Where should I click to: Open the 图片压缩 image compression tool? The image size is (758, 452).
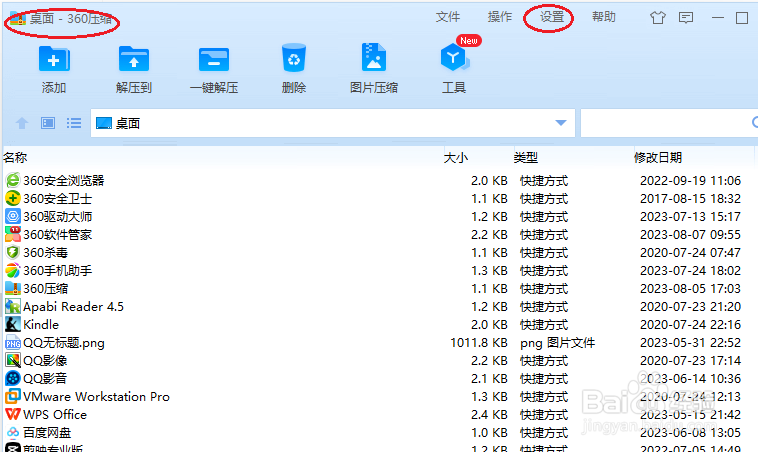coord(374,58)
